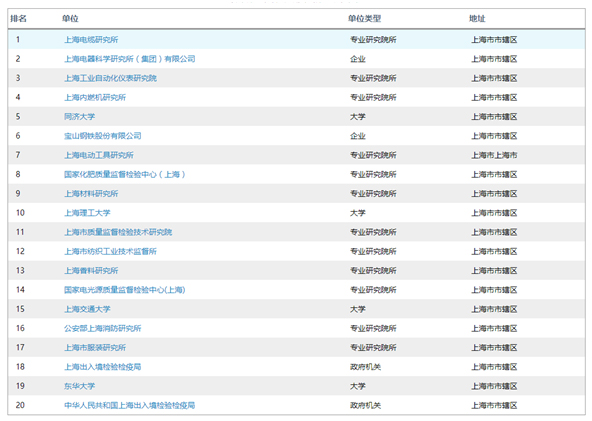Click the 上海材料研究所 link
Viewport: 592px width, 421px height.
[x=91, y=194]
